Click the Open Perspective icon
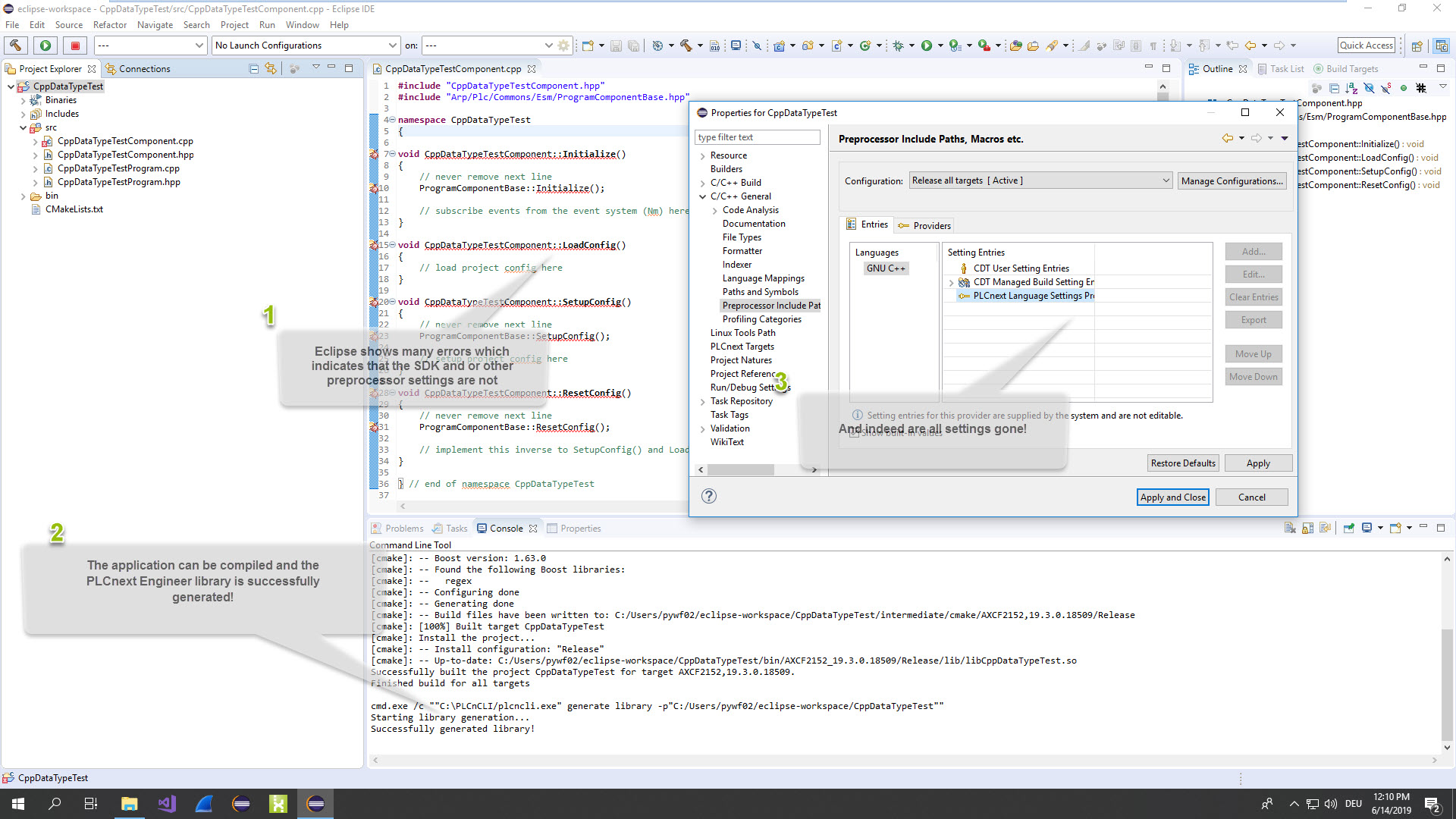The width and height of the screenshot is (1456, 819). coord(1416,45)
